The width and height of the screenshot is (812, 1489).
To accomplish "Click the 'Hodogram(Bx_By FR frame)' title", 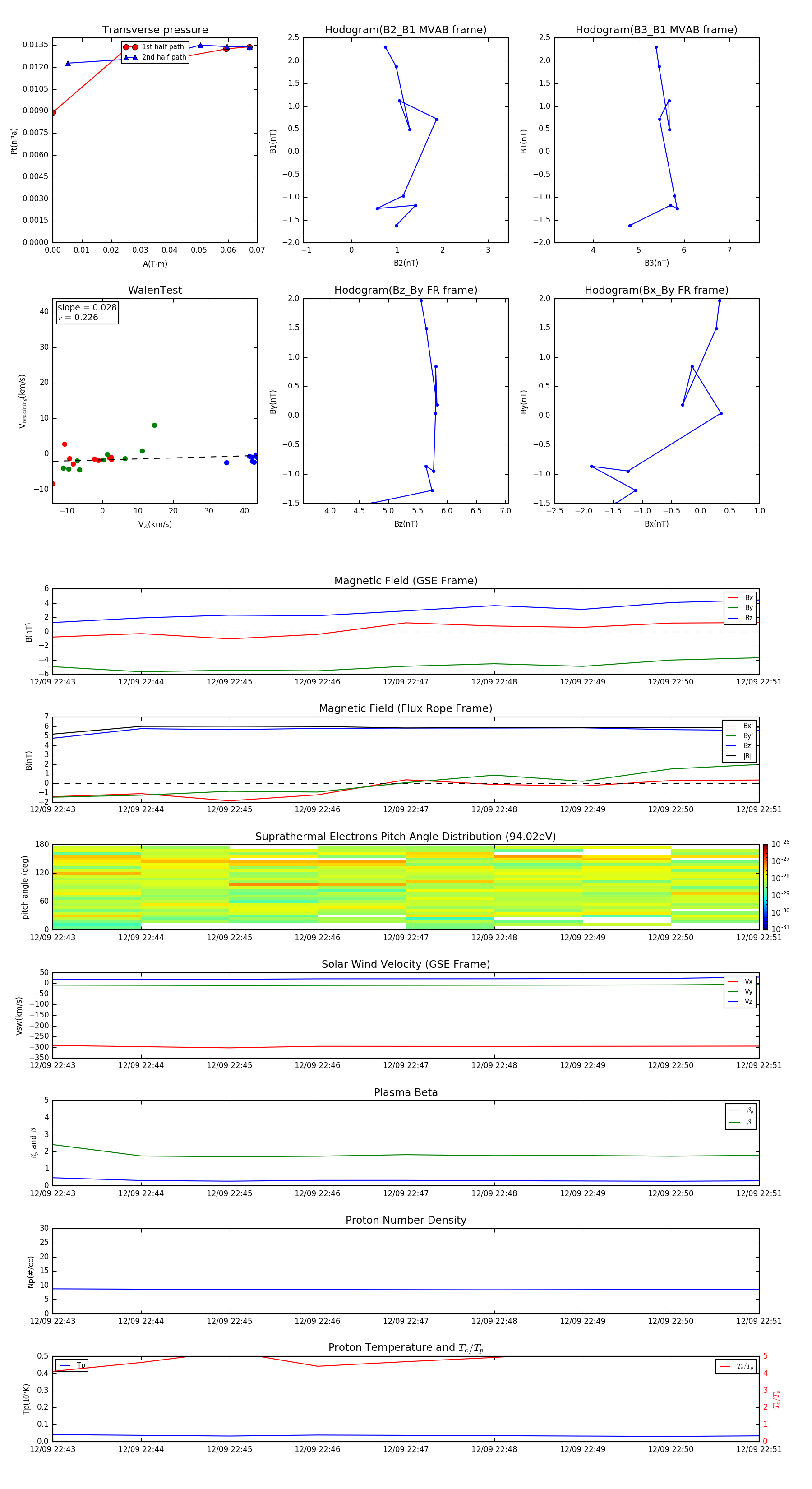I will [x=656, y=290].
